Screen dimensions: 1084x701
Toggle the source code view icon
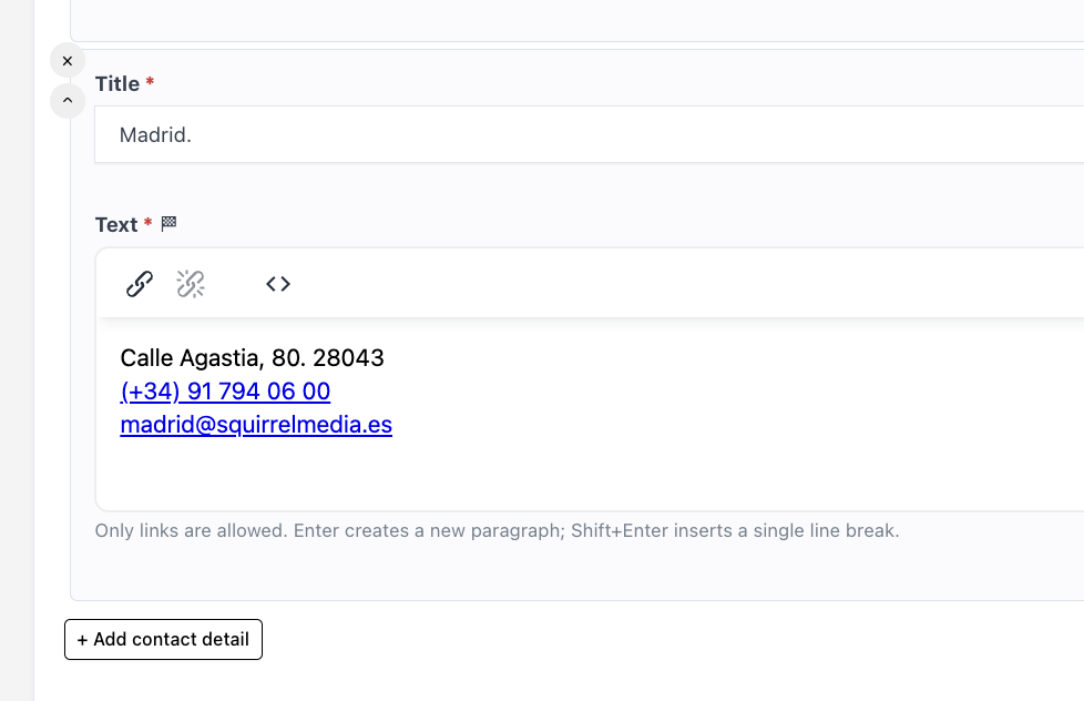[x=278, y=283]
